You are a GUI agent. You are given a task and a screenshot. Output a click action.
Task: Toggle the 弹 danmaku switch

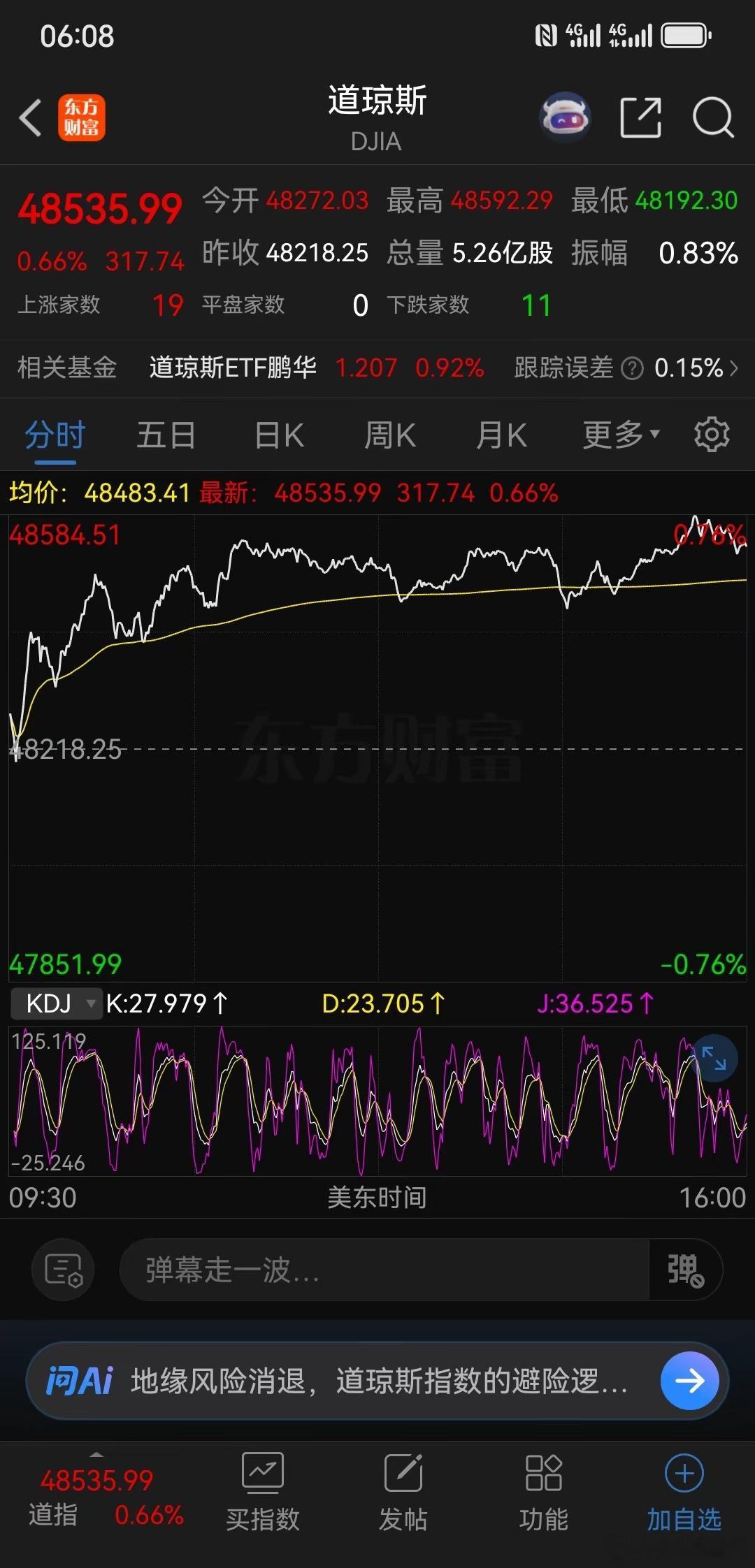point(686,1270)
